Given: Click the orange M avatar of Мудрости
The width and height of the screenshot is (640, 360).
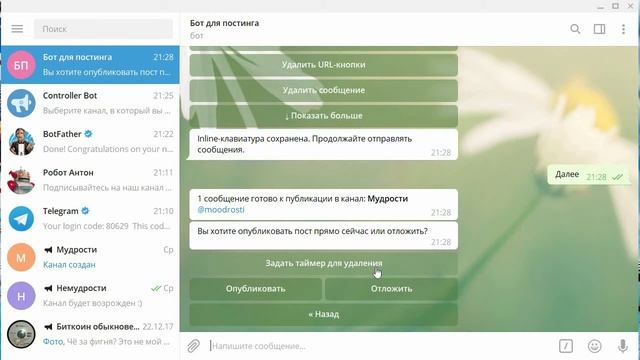Looking at the screenshot, I should tap(21, 257).
